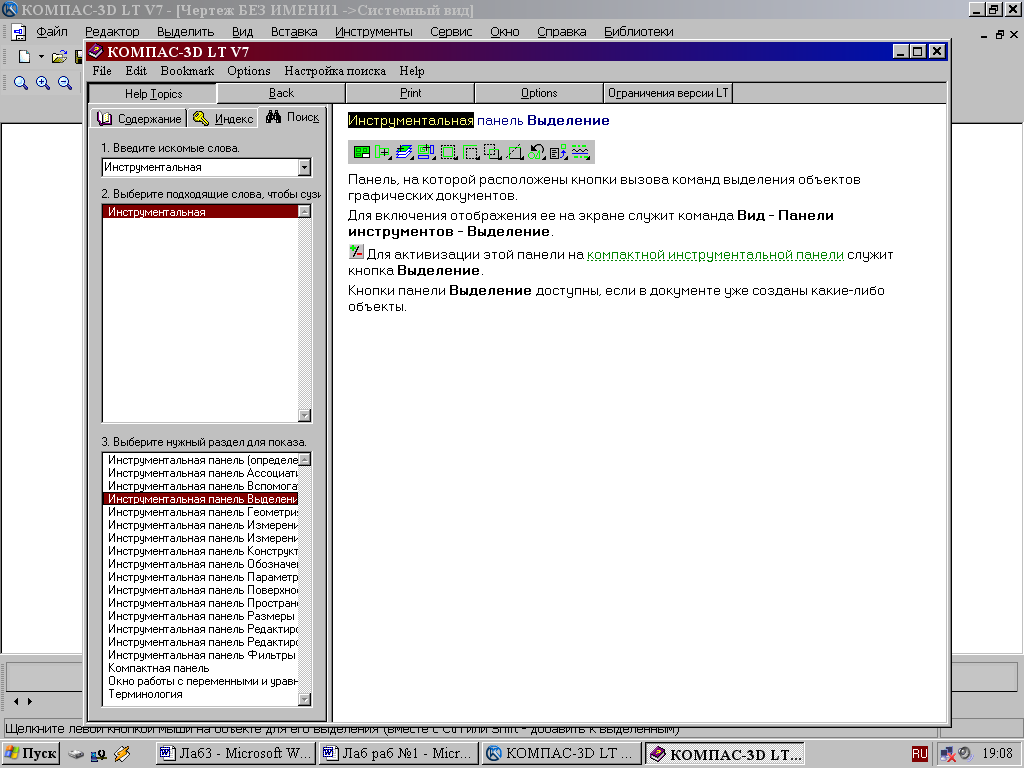This screenshot has width=1024, height=768.
Task: Switch to the Индекс tab
Action: click(223, 118)
